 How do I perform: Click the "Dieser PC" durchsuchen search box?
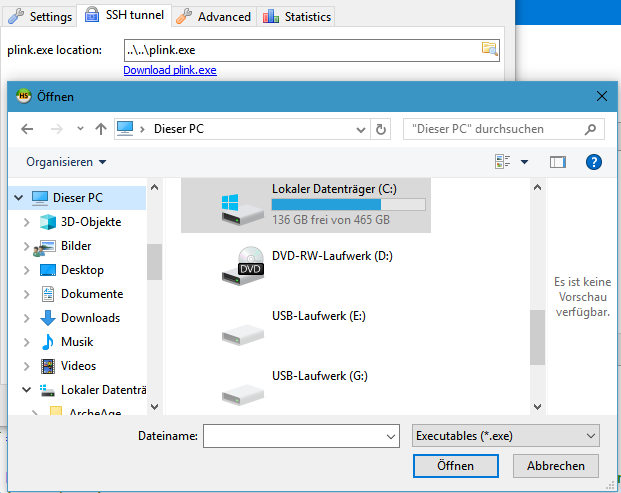[504, 129]
